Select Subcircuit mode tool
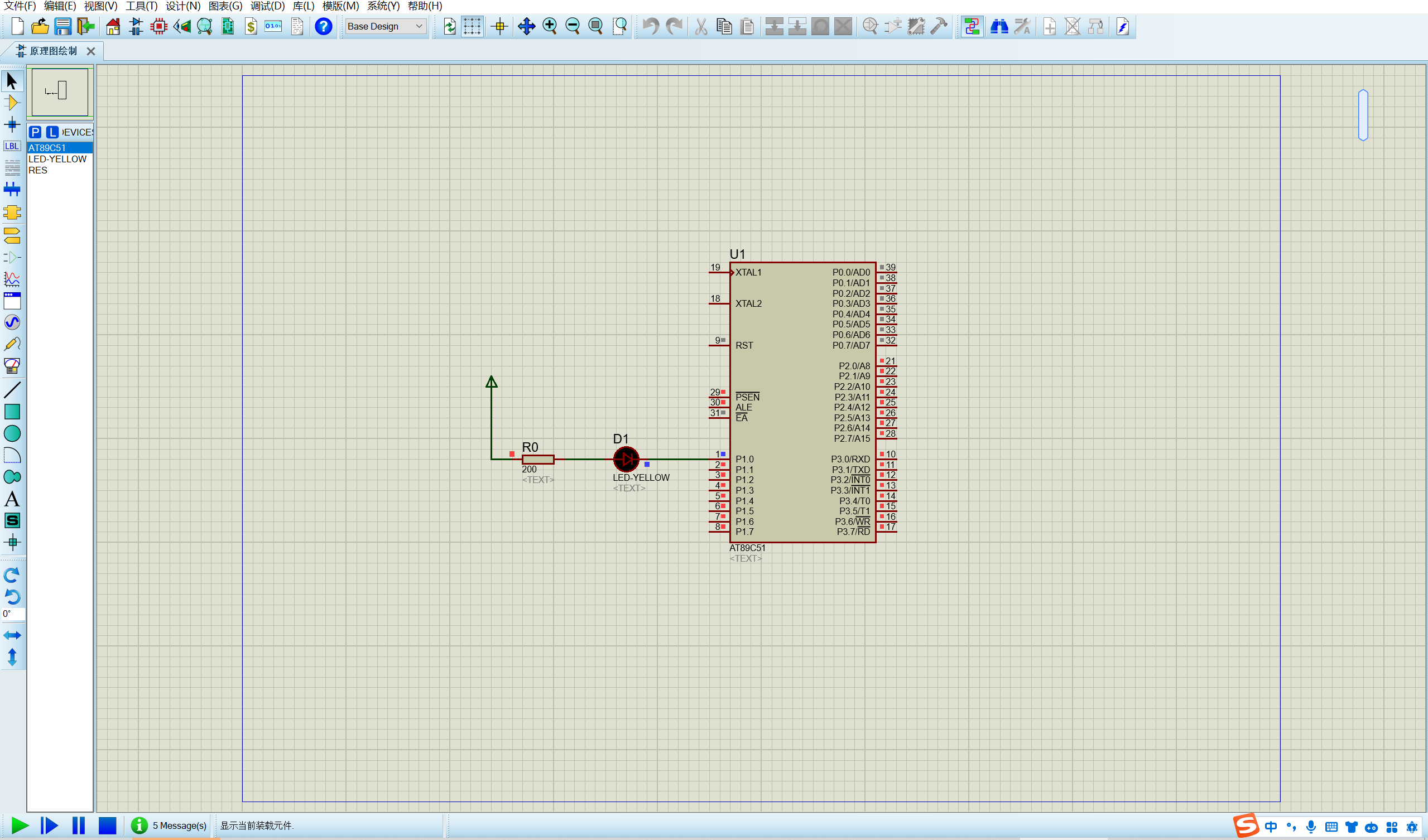Screen dimensions: 1428x840 pyautogui.click(x=12, y=213)
